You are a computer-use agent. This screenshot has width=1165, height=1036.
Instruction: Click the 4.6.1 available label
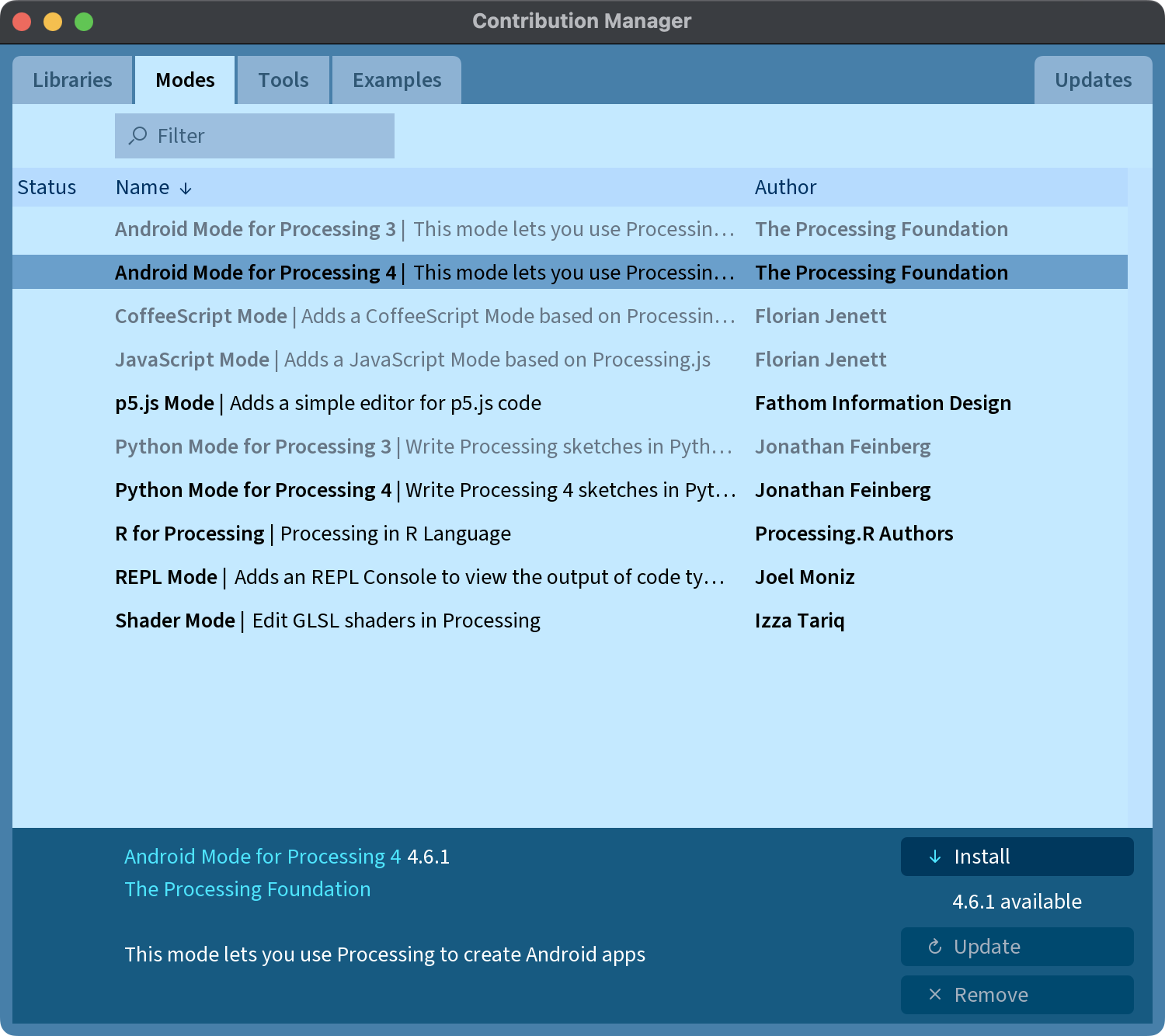point(1017,902)
